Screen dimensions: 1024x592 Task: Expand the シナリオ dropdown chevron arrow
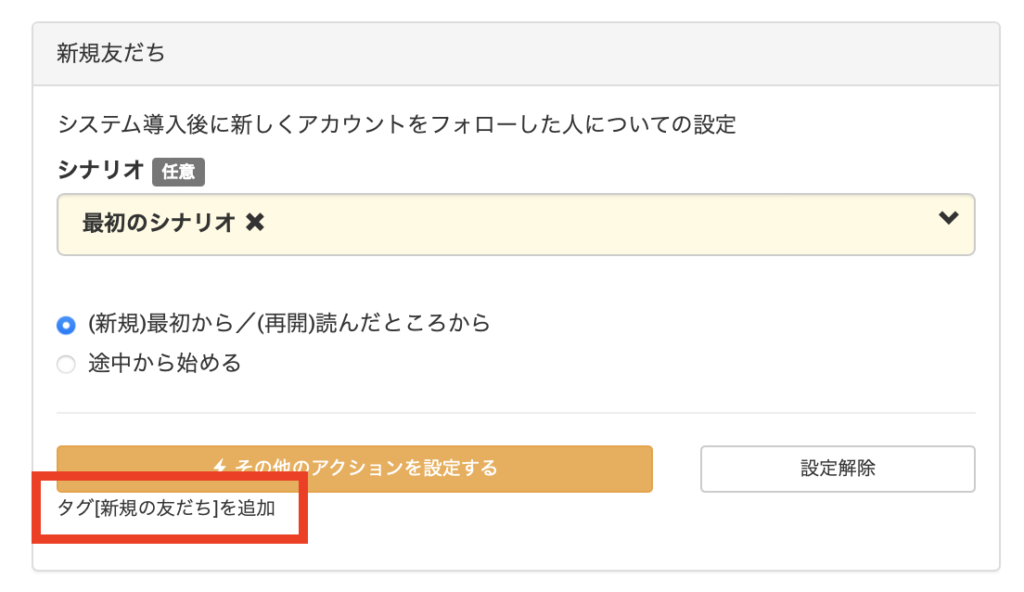click(x=949, y=219)
